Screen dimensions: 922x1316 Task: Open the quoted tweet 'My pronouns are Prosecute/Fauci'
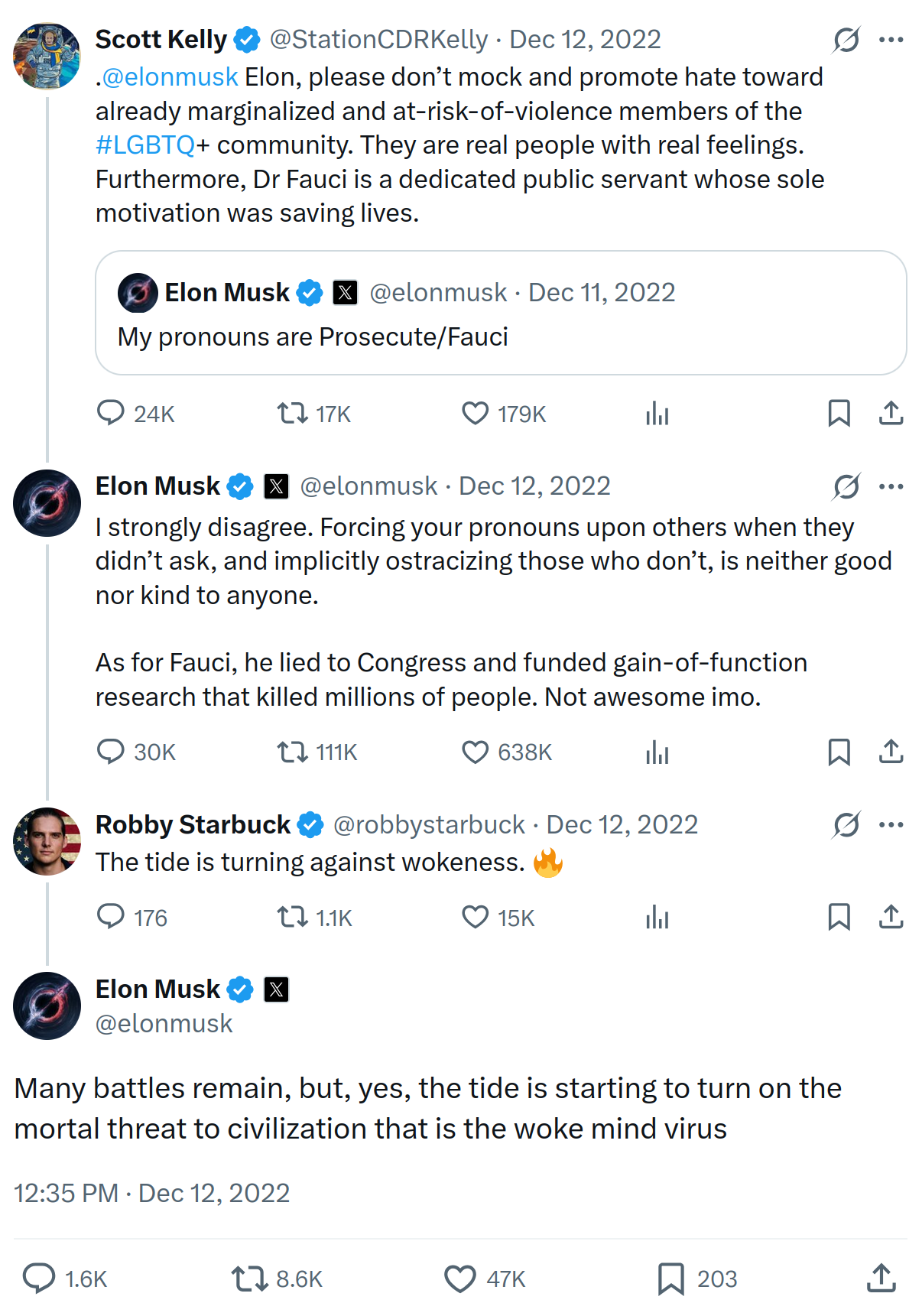coord(501,313)
